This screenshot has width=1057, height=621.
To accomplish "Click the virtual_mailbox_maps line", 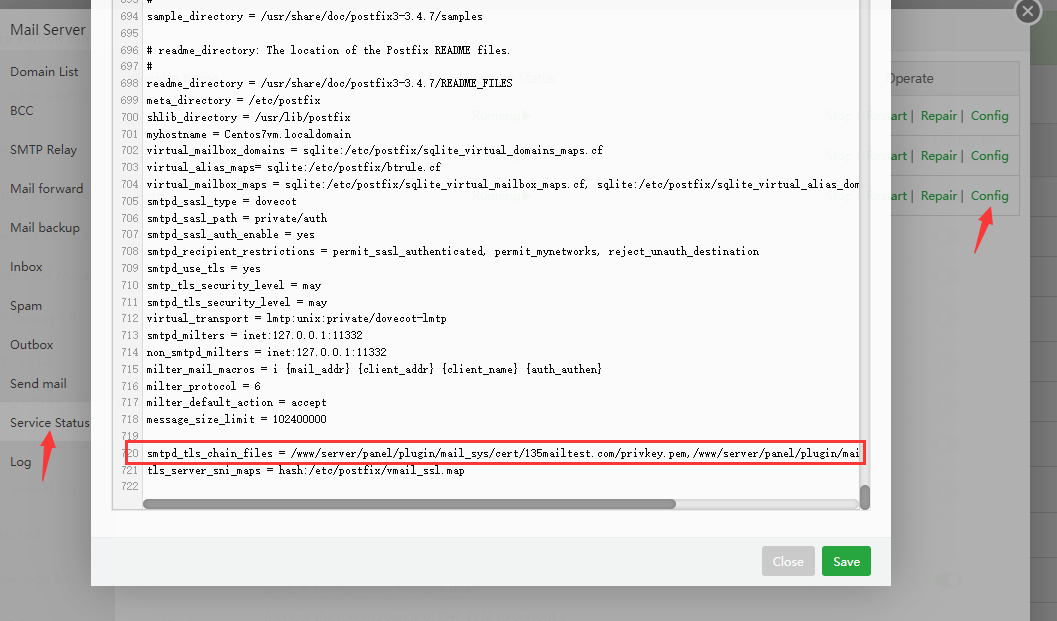I will coord(503,184).
